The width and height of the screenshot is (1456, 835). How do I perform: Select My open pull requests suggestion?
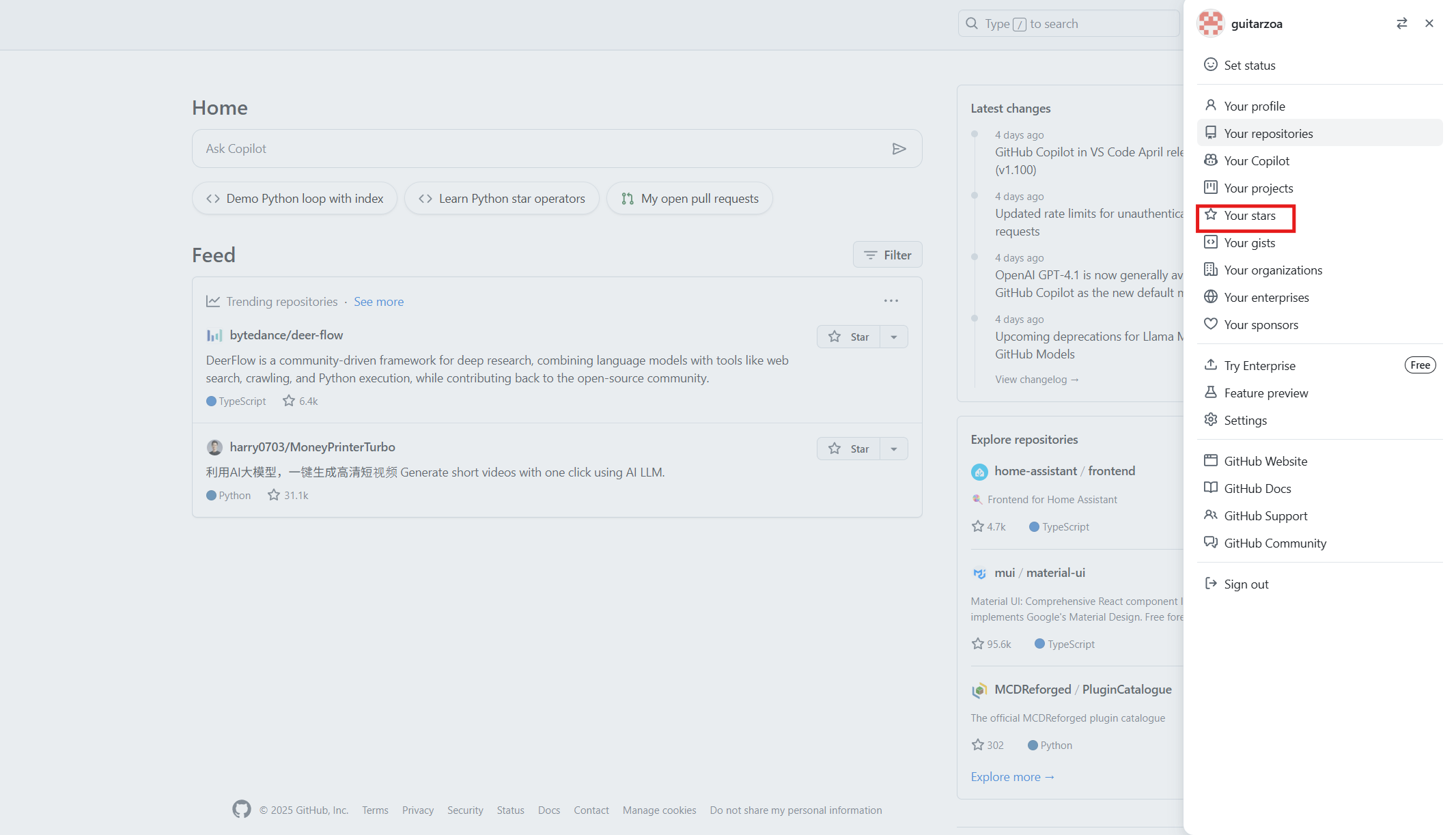(x=689, y=199)
